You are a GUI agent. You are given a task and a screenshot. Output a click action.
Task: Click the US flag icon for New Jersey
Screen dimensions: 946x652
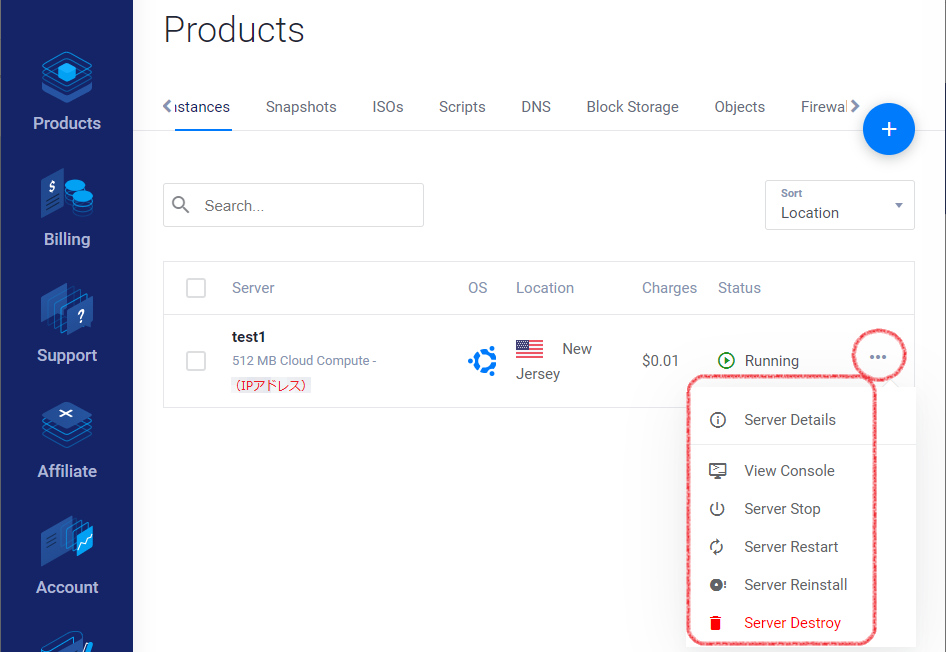coord(529,349)
